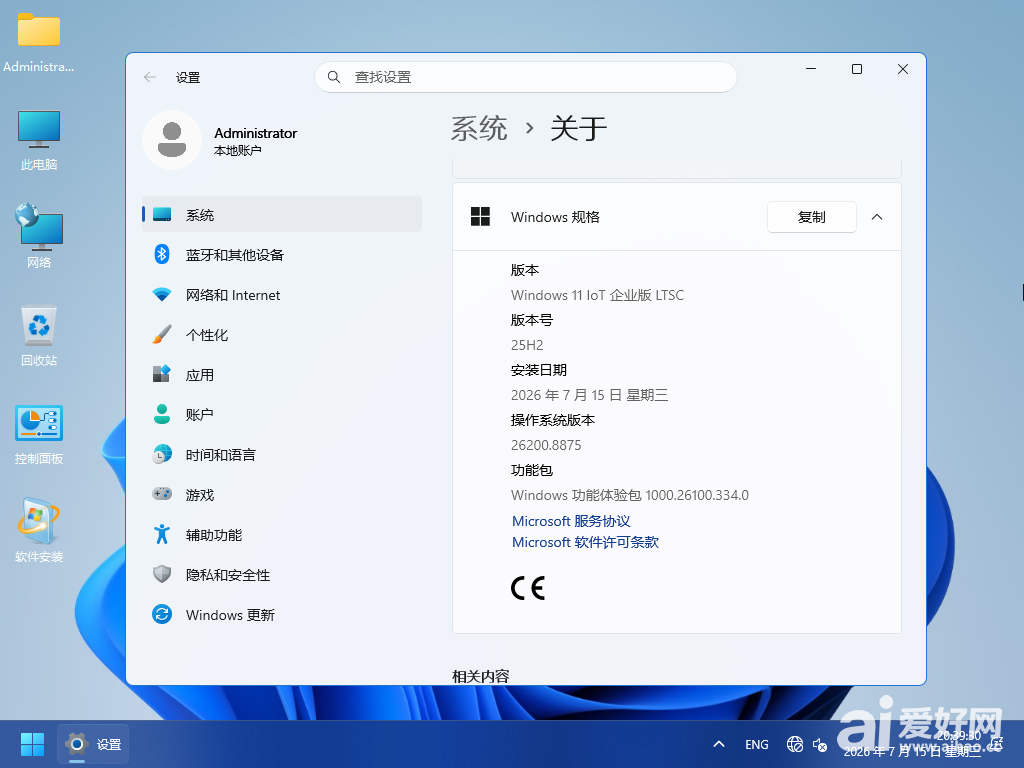Click 系统 in the breadcrumb
Screen dimensions: 1024x768
[479, 128]
